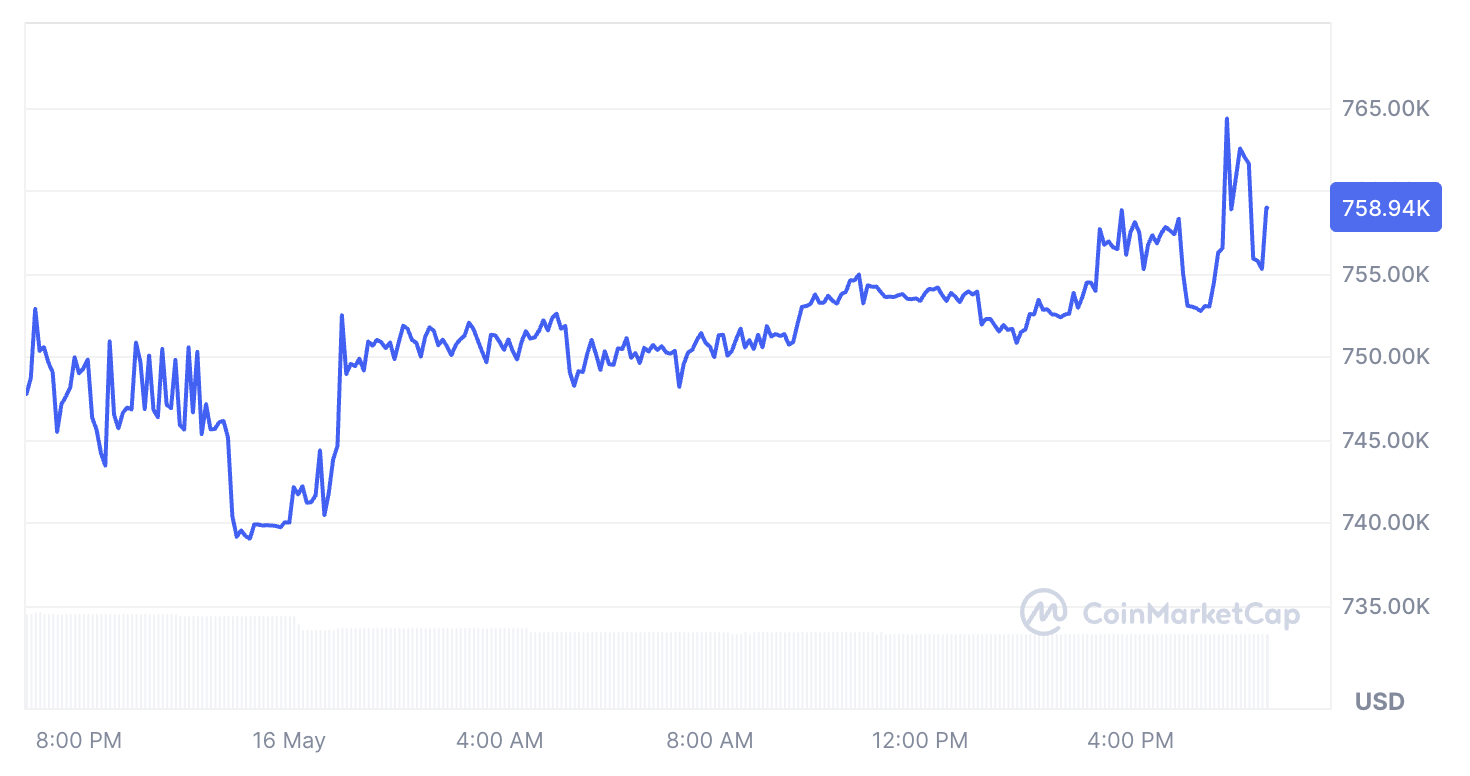Click the 745.00K price axis label

tap(1385, 440)
